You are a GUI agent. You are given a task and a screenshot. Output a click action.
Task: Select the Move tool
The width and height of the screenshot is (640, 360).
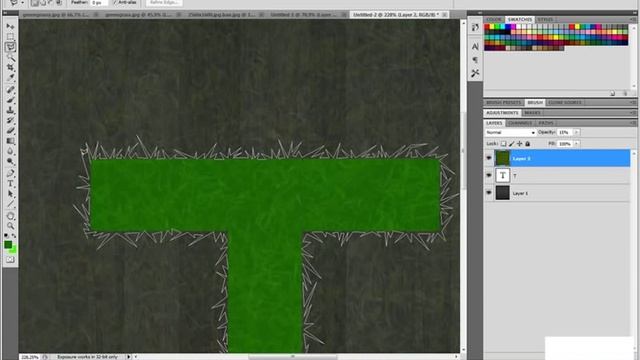click(x=10, y=27)
